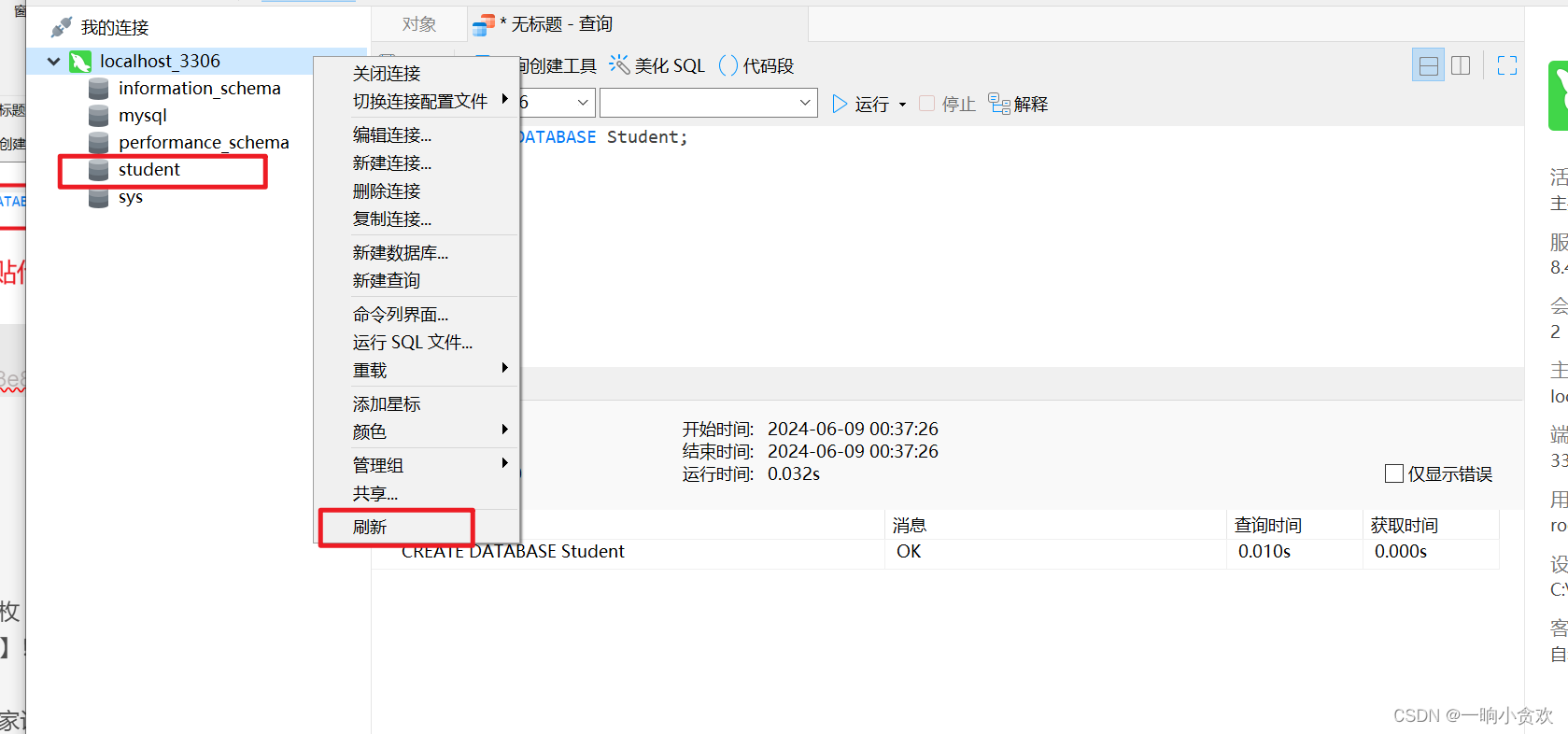
Task: Enable the 仅显示错误 (Show errors only) checkbox
Action: [1394, 473]
